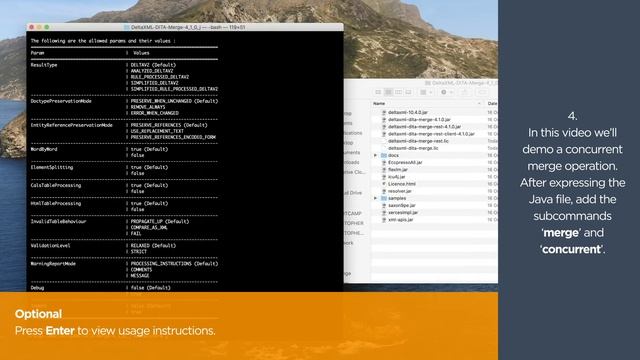Click the Terminal green zoom button
The image size is (640, 360).
click(47, 27)
